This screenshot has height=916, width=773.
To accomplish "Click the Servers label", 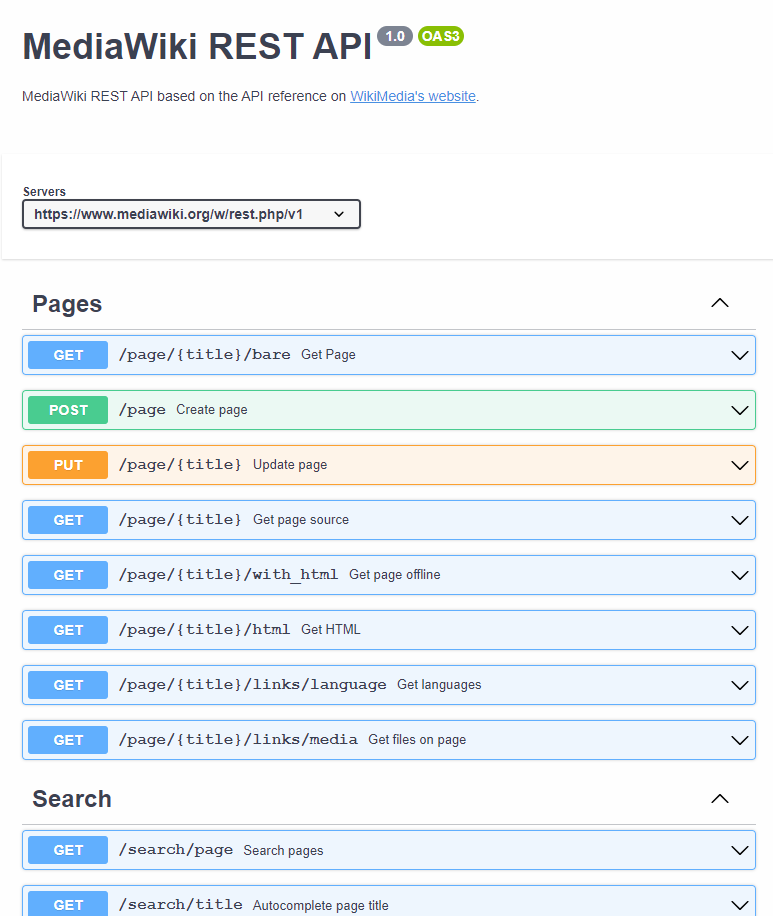I will pyautogui.click(x=44, y=192).
